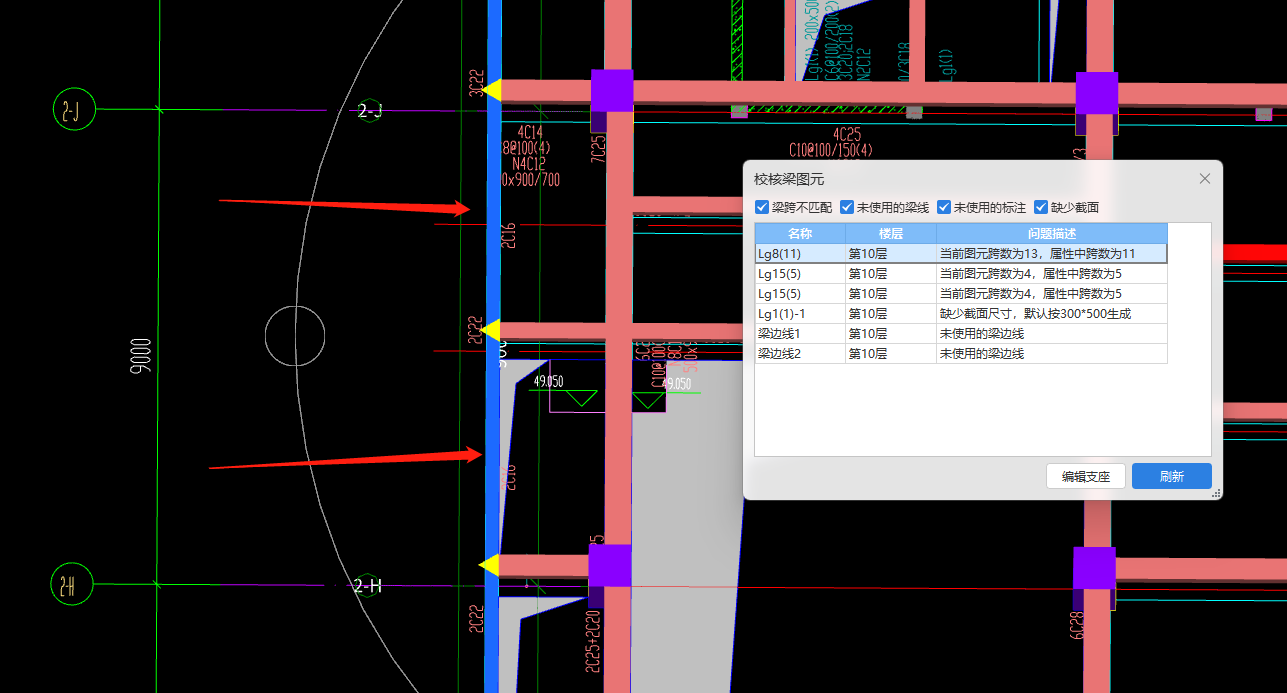The image size is (1287, 693).
Task: Click the white circle on the drawing
Action: coord(295,335)
